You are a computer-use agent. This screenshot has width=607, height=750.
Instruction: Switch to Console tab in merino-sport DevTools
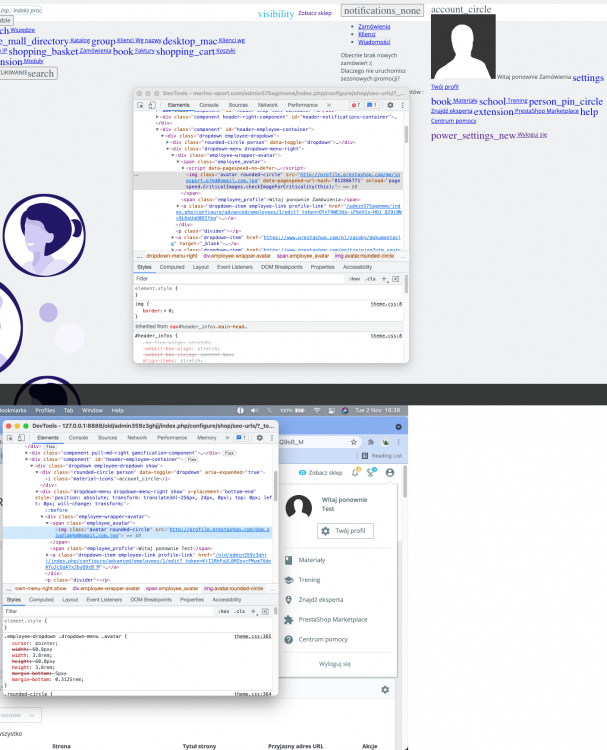coord(209,105)
